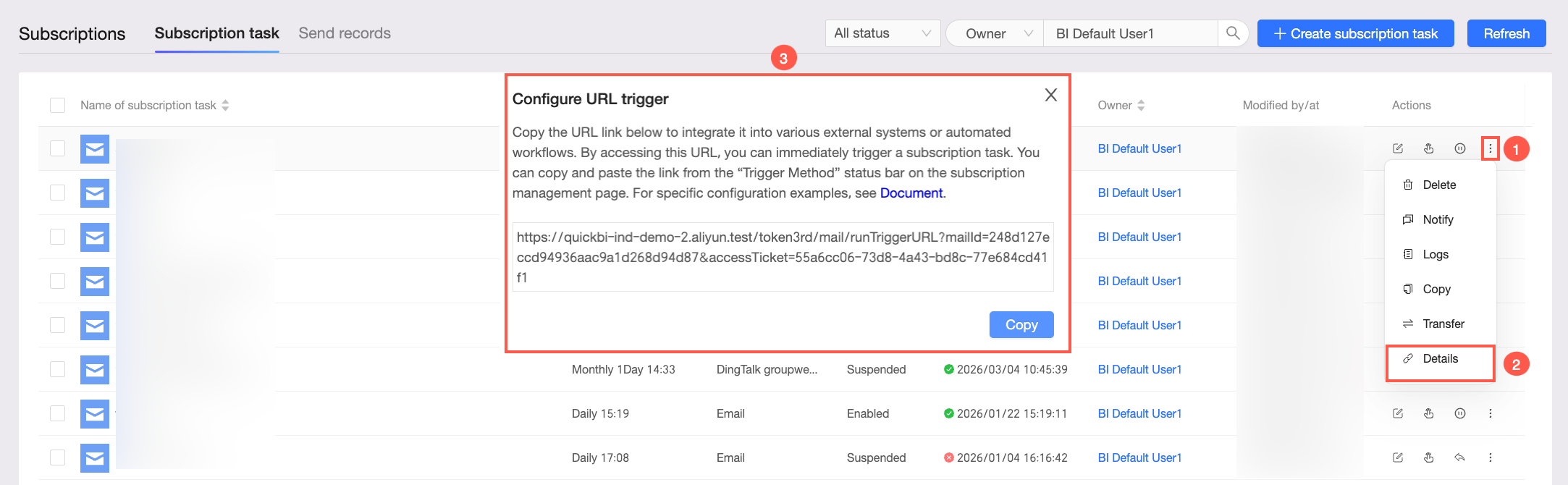The height and width of the screenshot is (485, 1568).
Task: Click the edit icon in the first task row
Action: 1398,148
